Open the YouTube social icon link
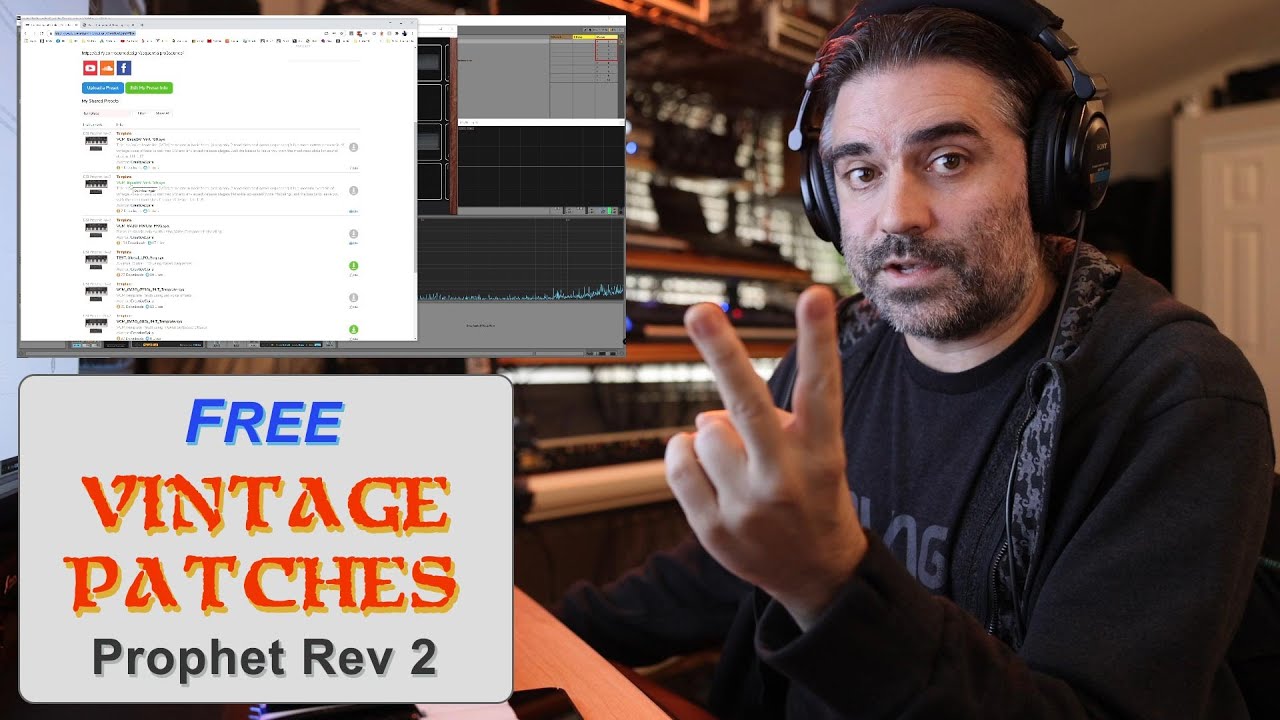Image resolution: width=1280 pixels, height=720 pixels. 90,68
